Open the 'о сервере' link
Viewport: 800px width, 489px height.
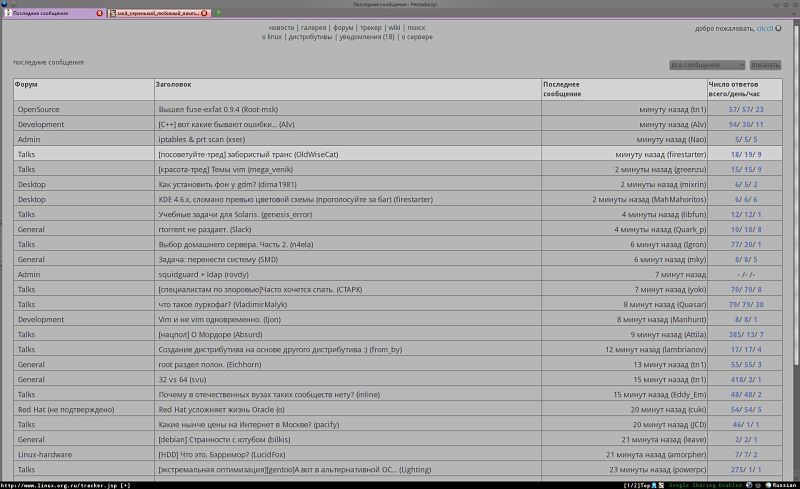click(417, 37)
